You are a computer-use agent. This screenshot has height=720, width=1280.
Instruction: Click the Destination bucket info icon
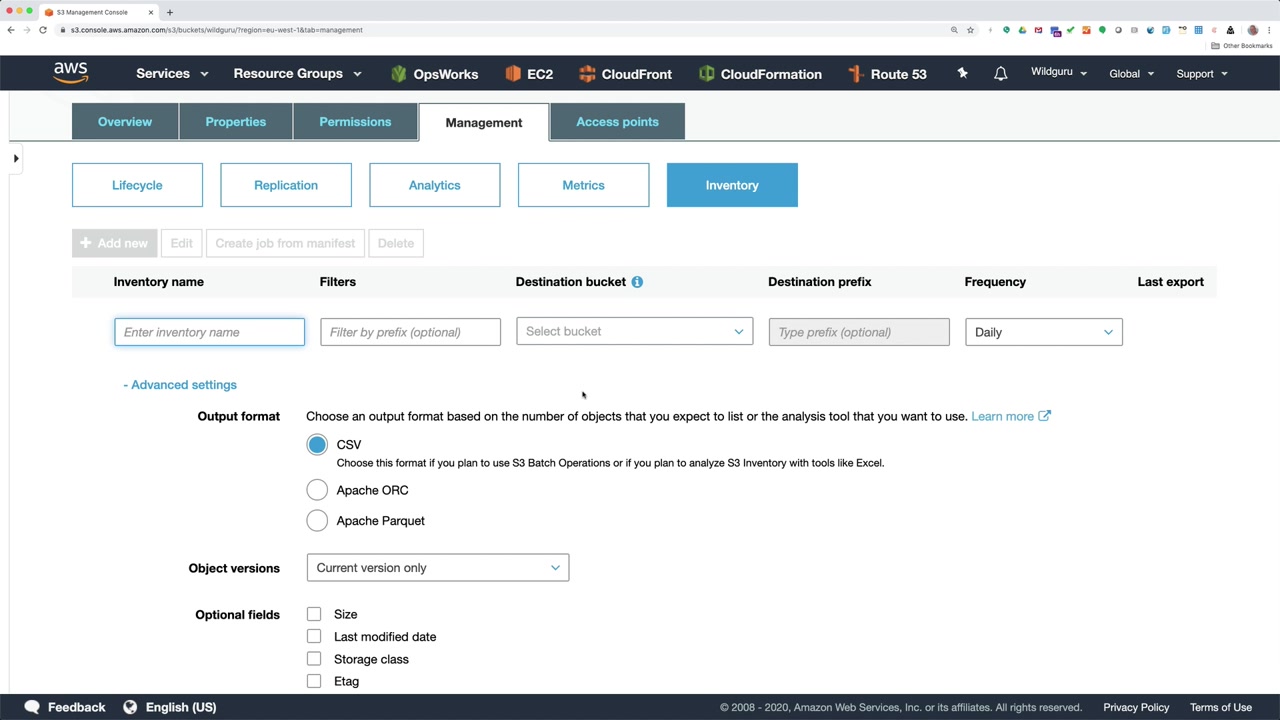coord(637,282)
